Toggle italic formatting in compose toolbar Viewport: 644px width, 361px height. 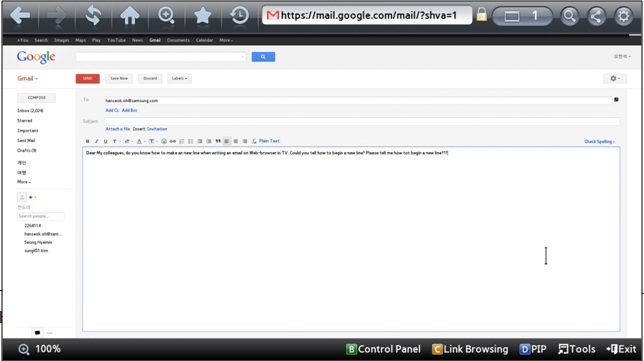tap(97, 141)
